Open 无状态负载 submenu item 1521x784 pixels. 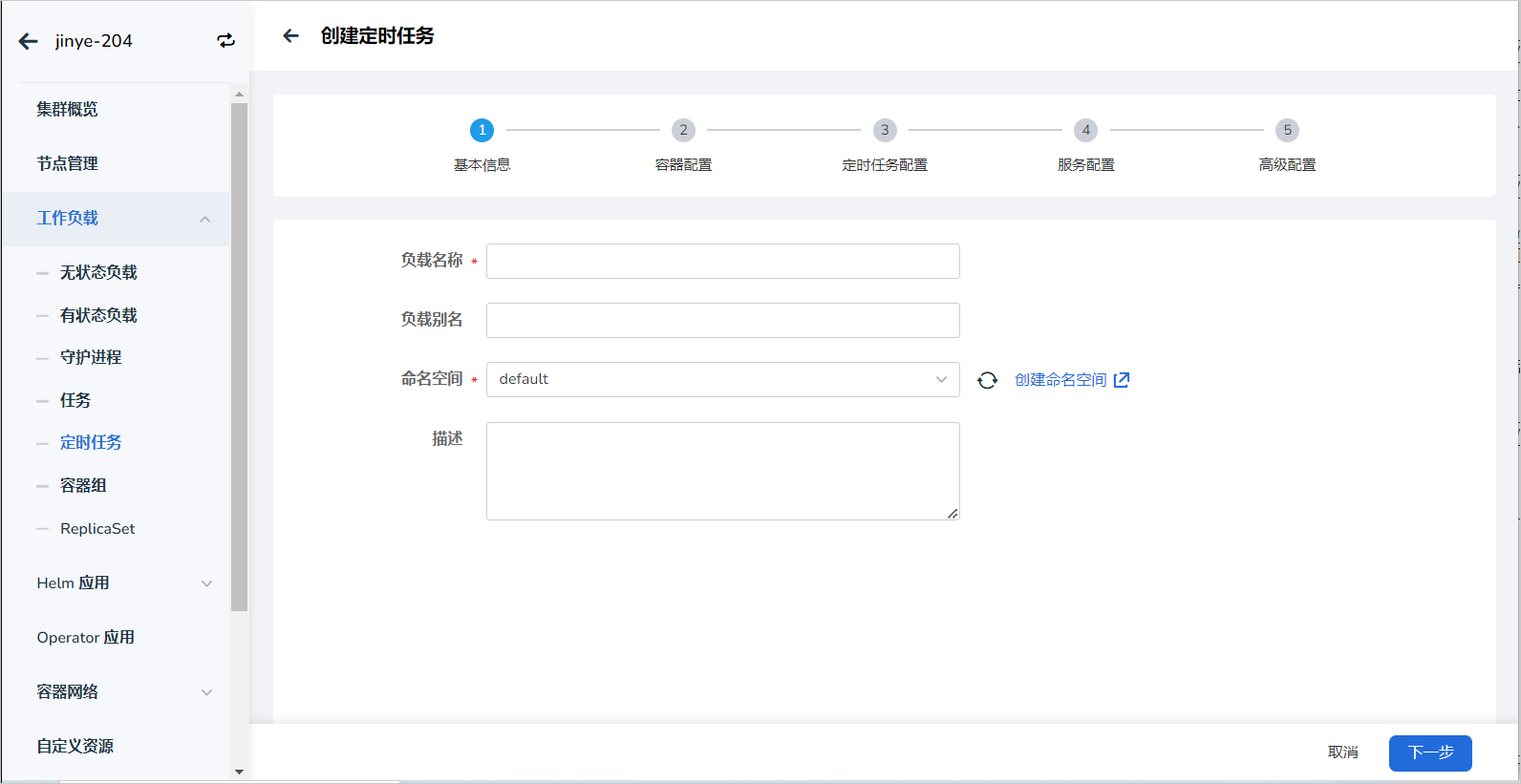coord(98,272)
